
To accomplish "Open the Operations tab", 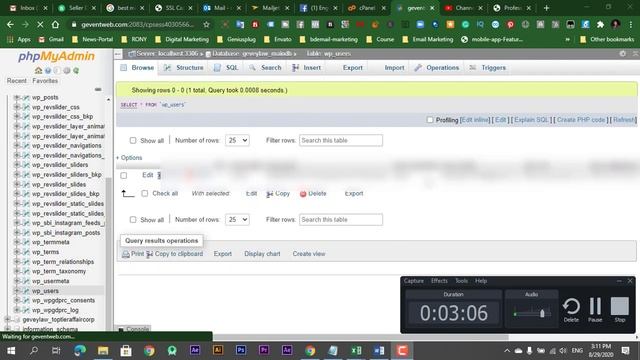I will coord(437,68).
